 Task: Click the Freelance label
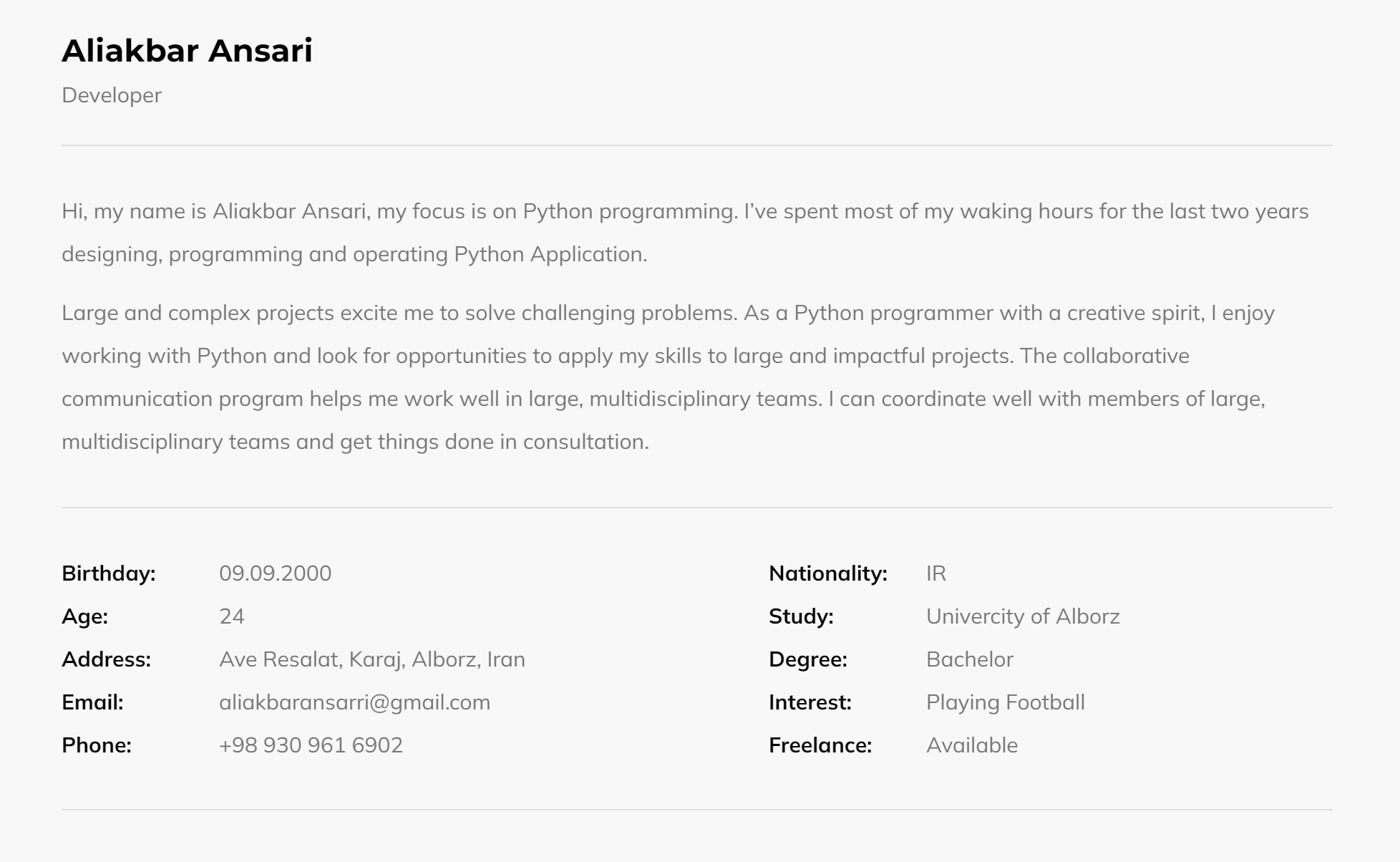coord(820,745)
